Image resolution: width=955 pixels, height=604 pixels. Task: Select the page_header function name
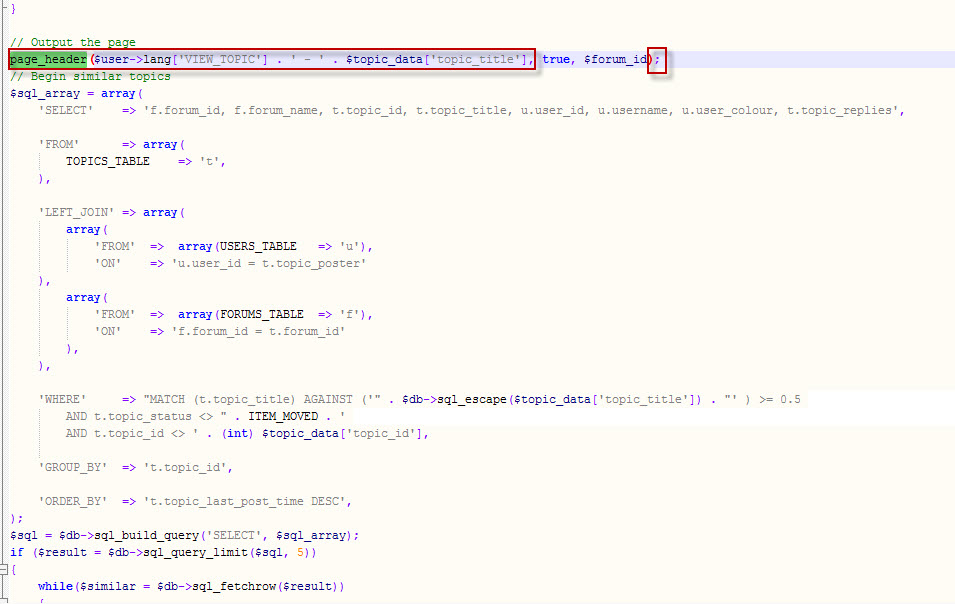pos(48,59)
